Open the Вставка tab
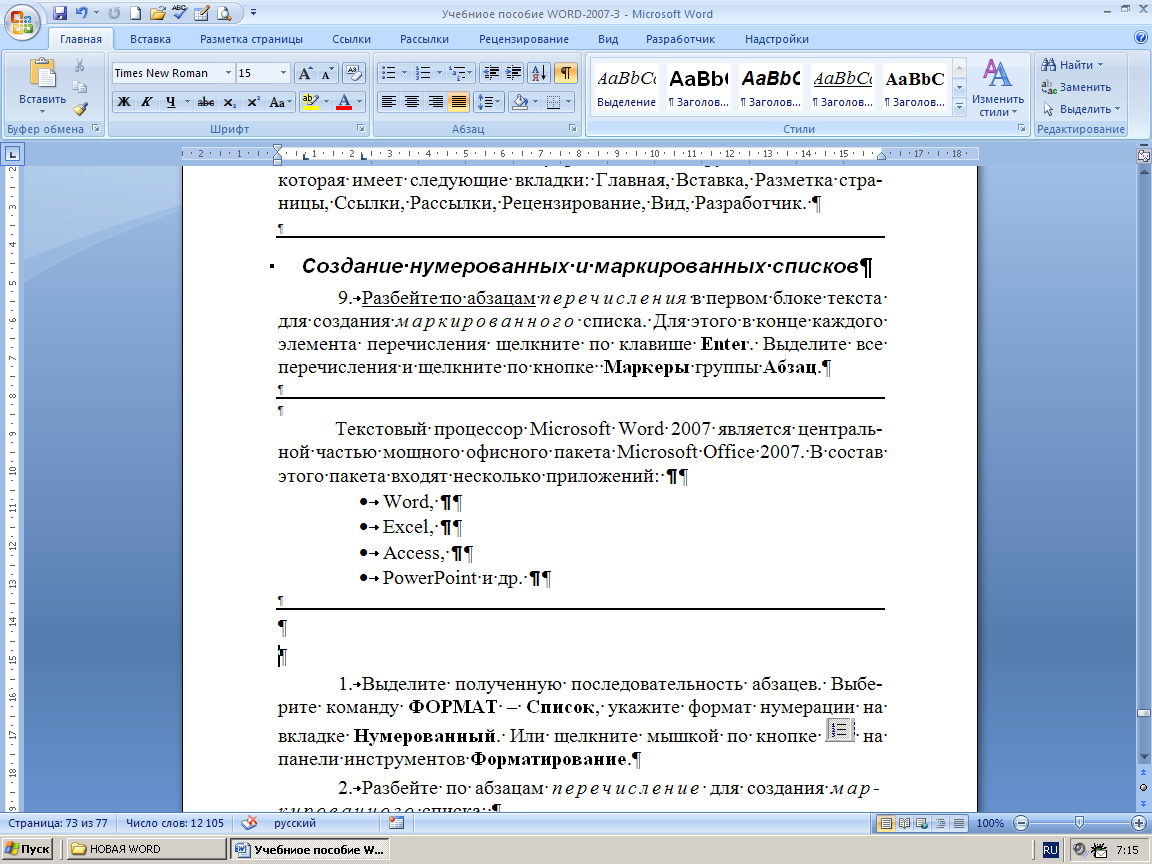 tap(150, 39)
